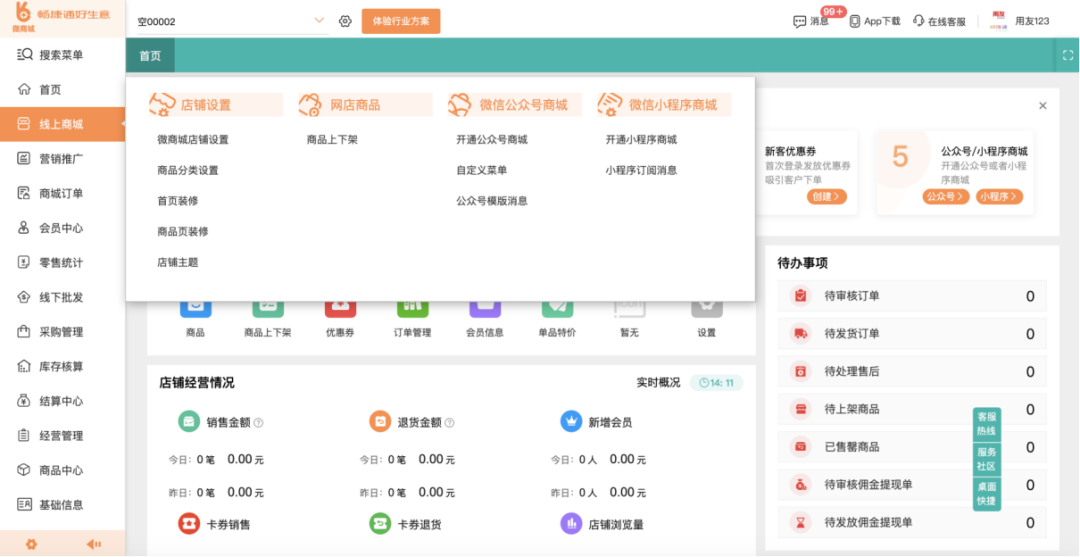The width and height of the screenshot is (1080, 557).
Task: Click the 单品特价 shortcut icon
Action: 557,308
